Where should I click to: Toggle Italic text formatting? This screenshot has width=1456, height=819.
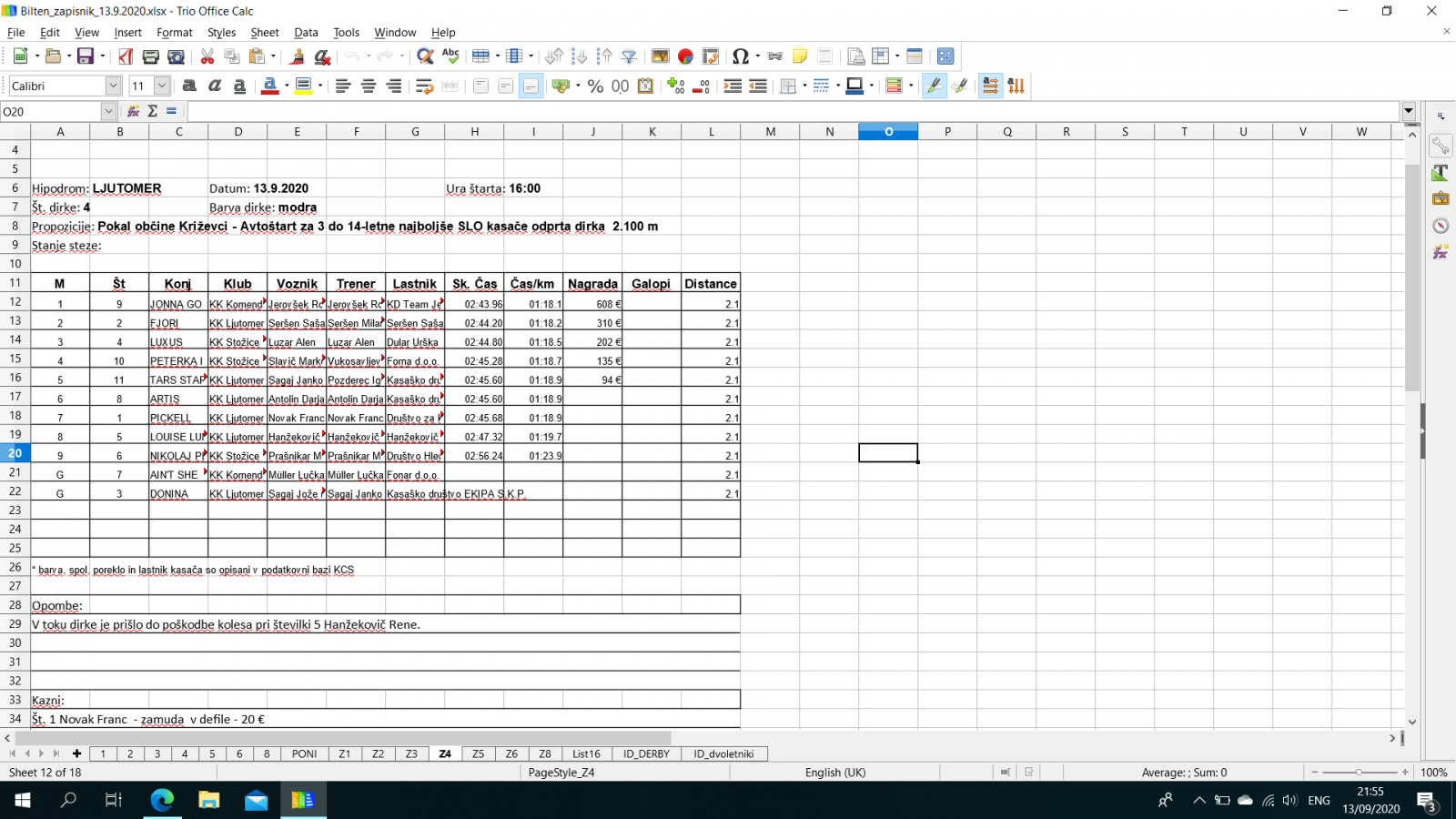215,86
